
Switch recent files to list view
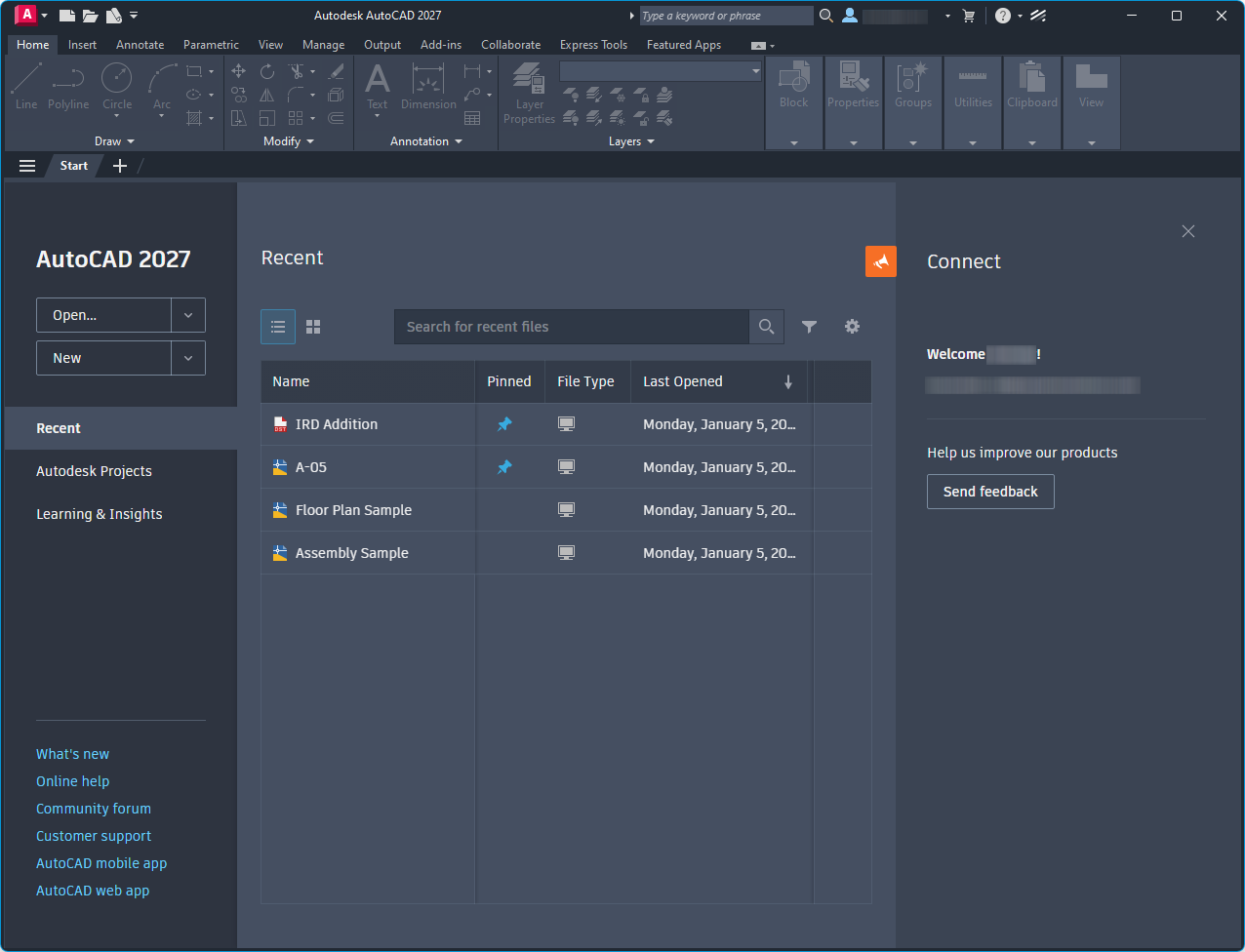click(x=278, y=327)
